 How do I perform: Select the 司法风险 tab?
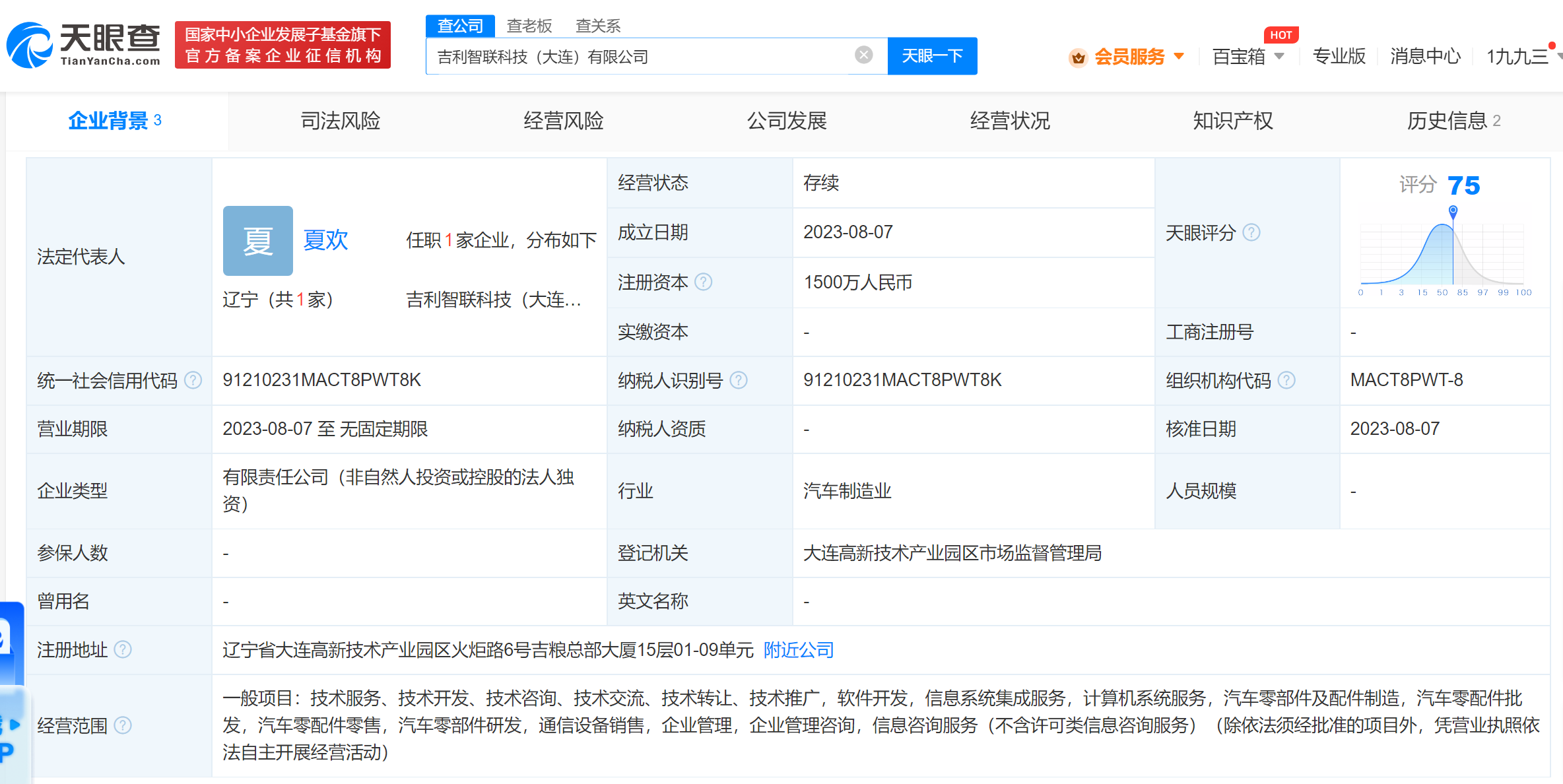[341, 121]
